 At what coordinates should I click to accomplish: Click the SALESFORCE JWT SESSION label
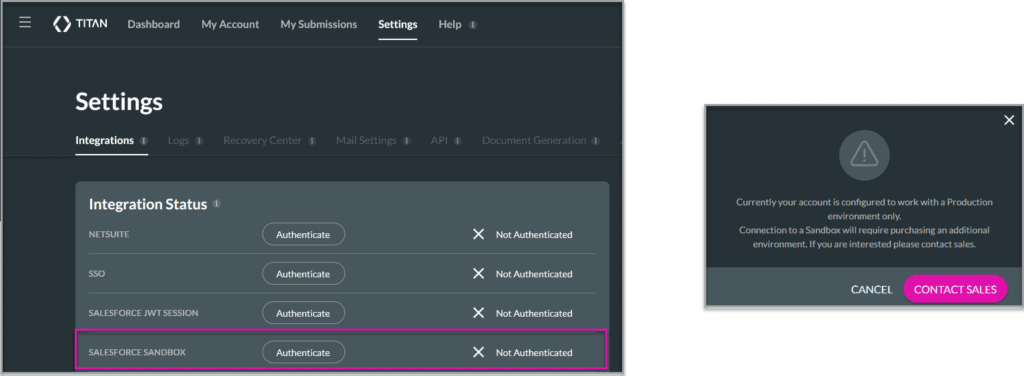point(144,313)
